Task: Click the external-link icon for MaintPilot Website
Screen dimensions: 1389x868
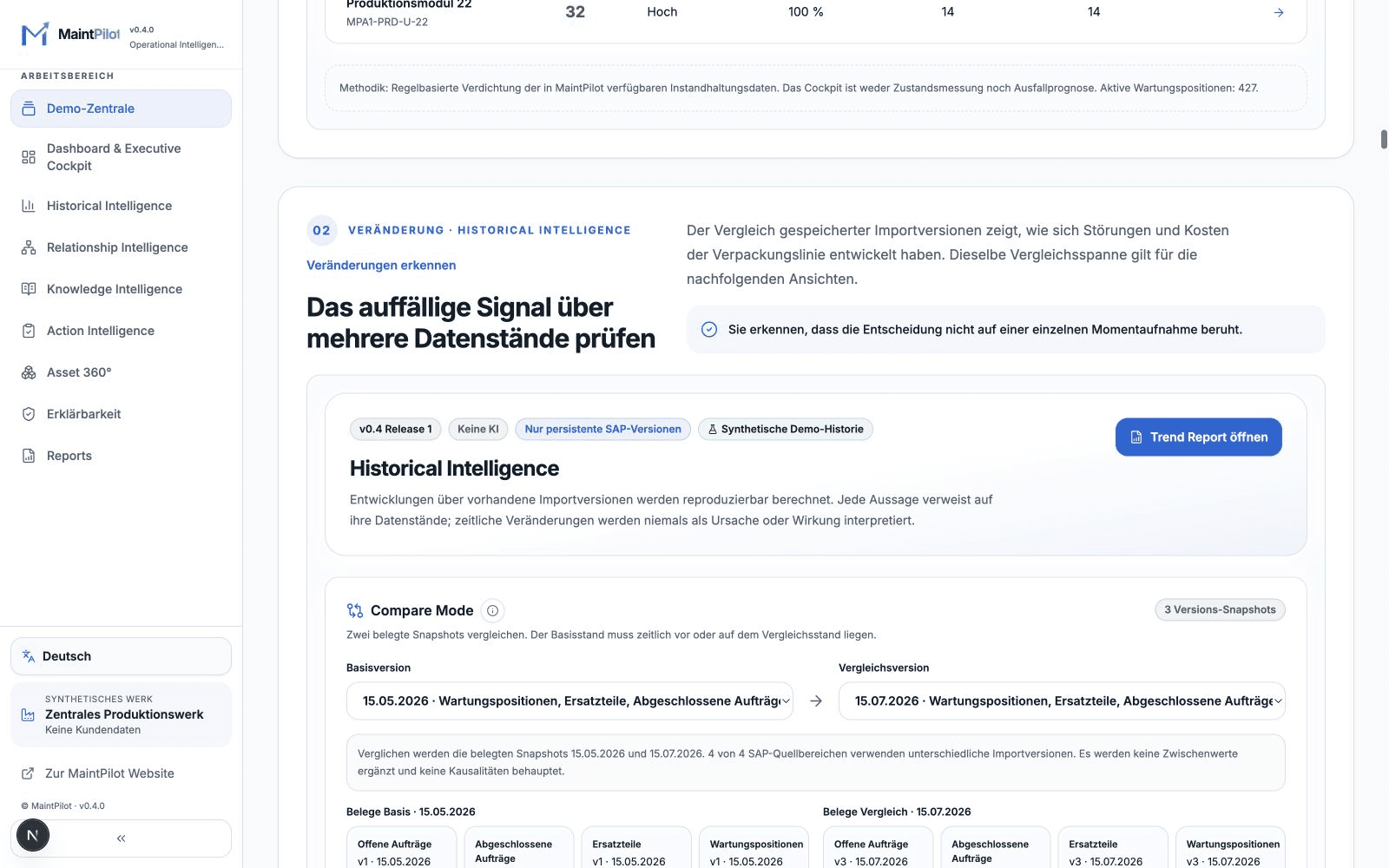Action: coord(28,773)
